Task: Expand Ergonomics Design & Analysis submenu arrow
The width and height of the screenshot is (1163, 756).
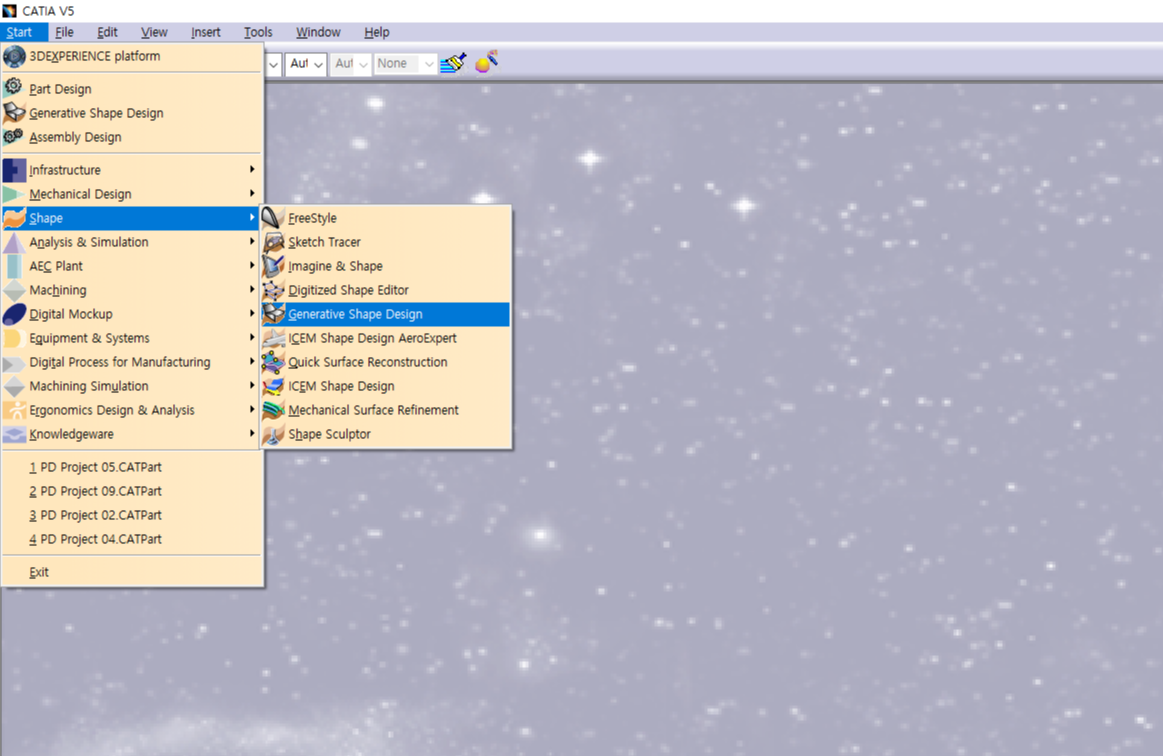Action: tap(252, 410)
